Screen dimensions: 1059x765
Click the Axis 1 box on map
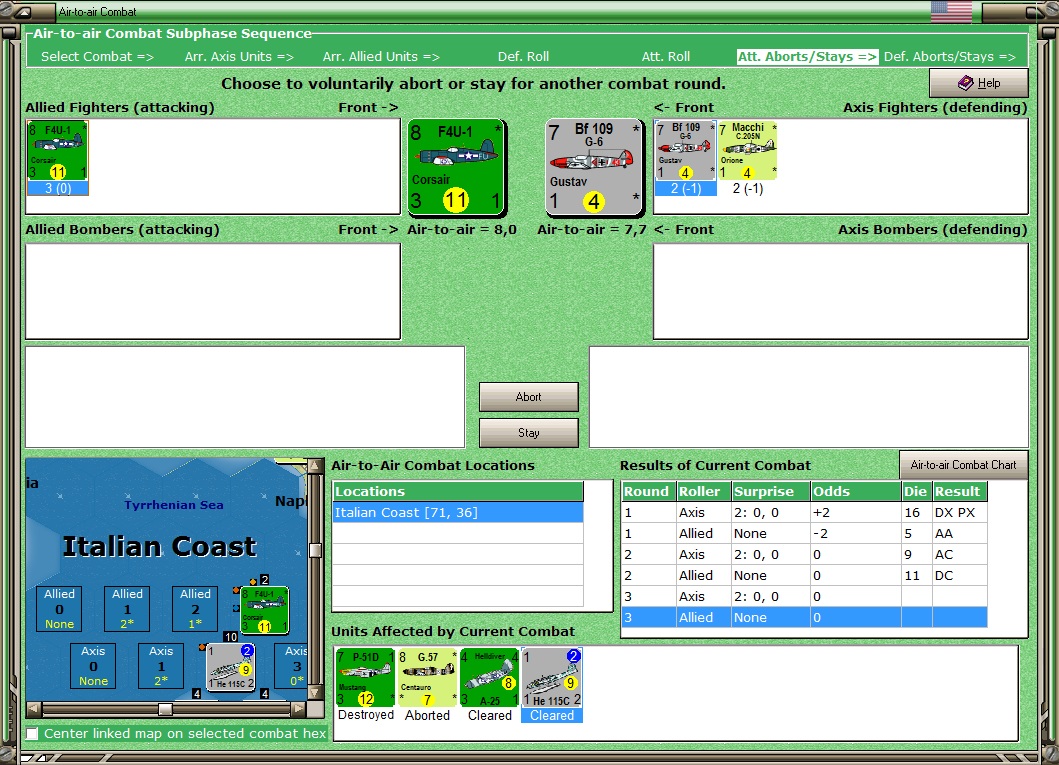[161, 666]
